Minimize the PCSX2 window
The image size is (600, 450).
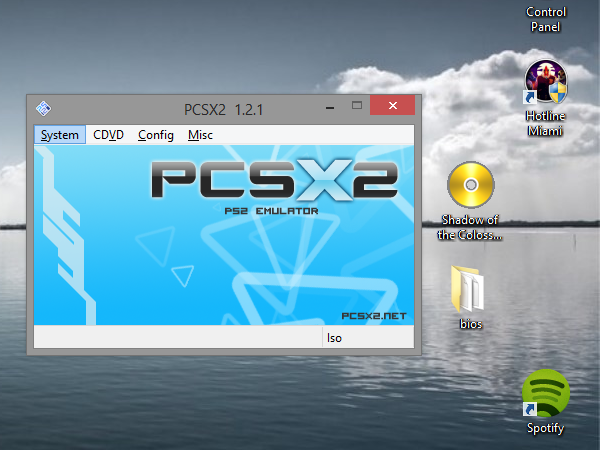point(330,106)
